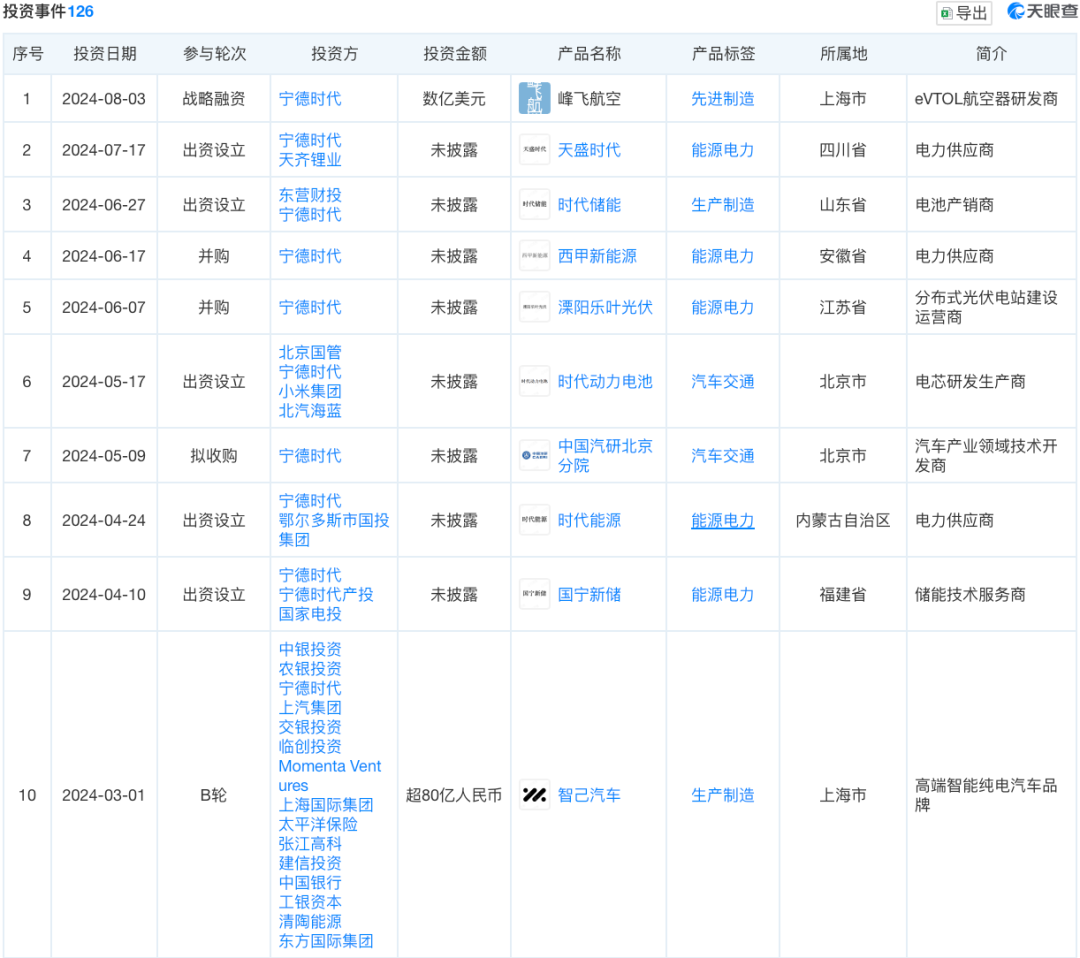Screen dimensions: 1080x958
Task: Open the 峰飞航空 product logo
Action: coord(534,99)
